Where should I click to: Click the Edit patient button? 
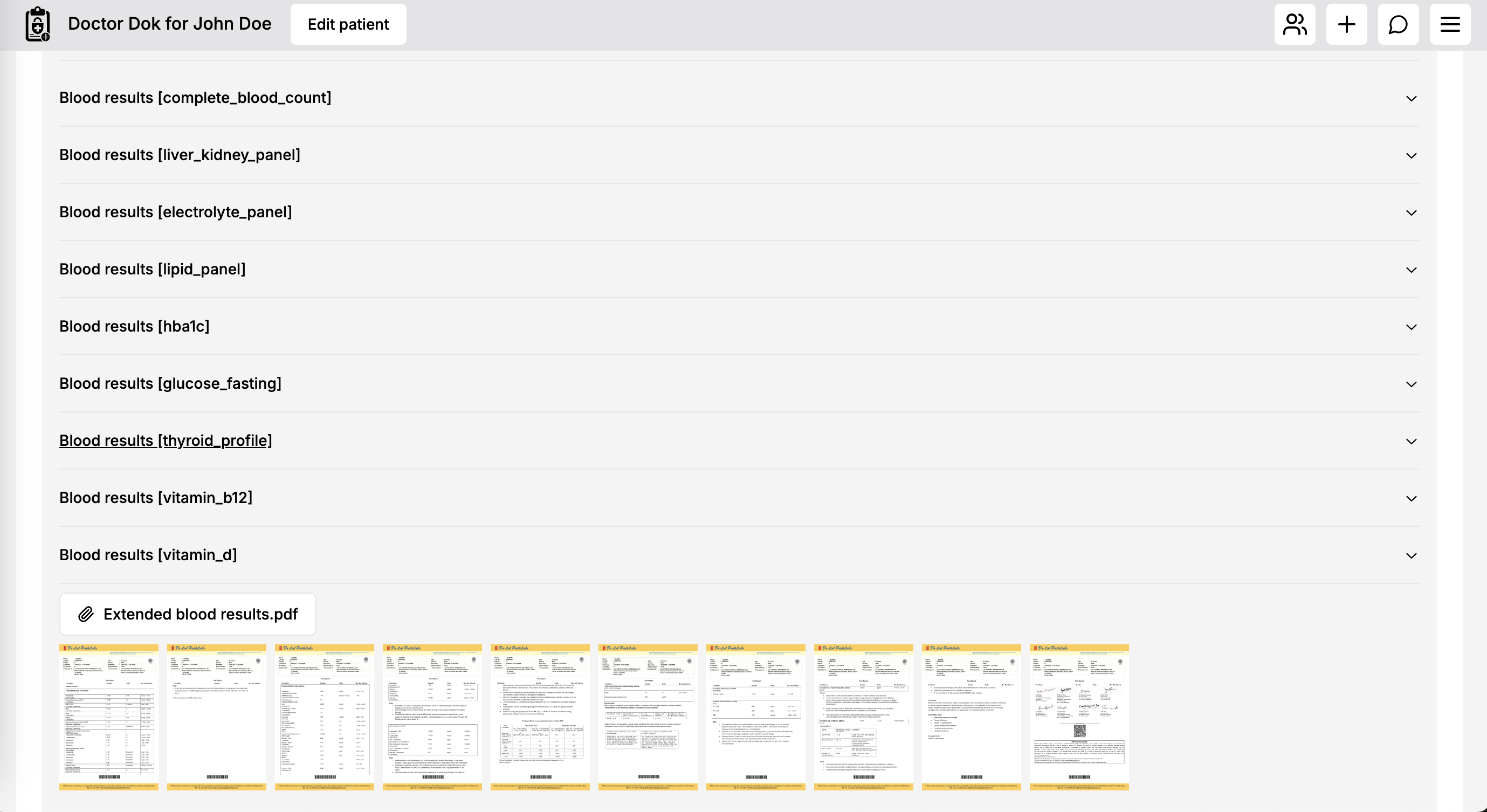(348, 24)
